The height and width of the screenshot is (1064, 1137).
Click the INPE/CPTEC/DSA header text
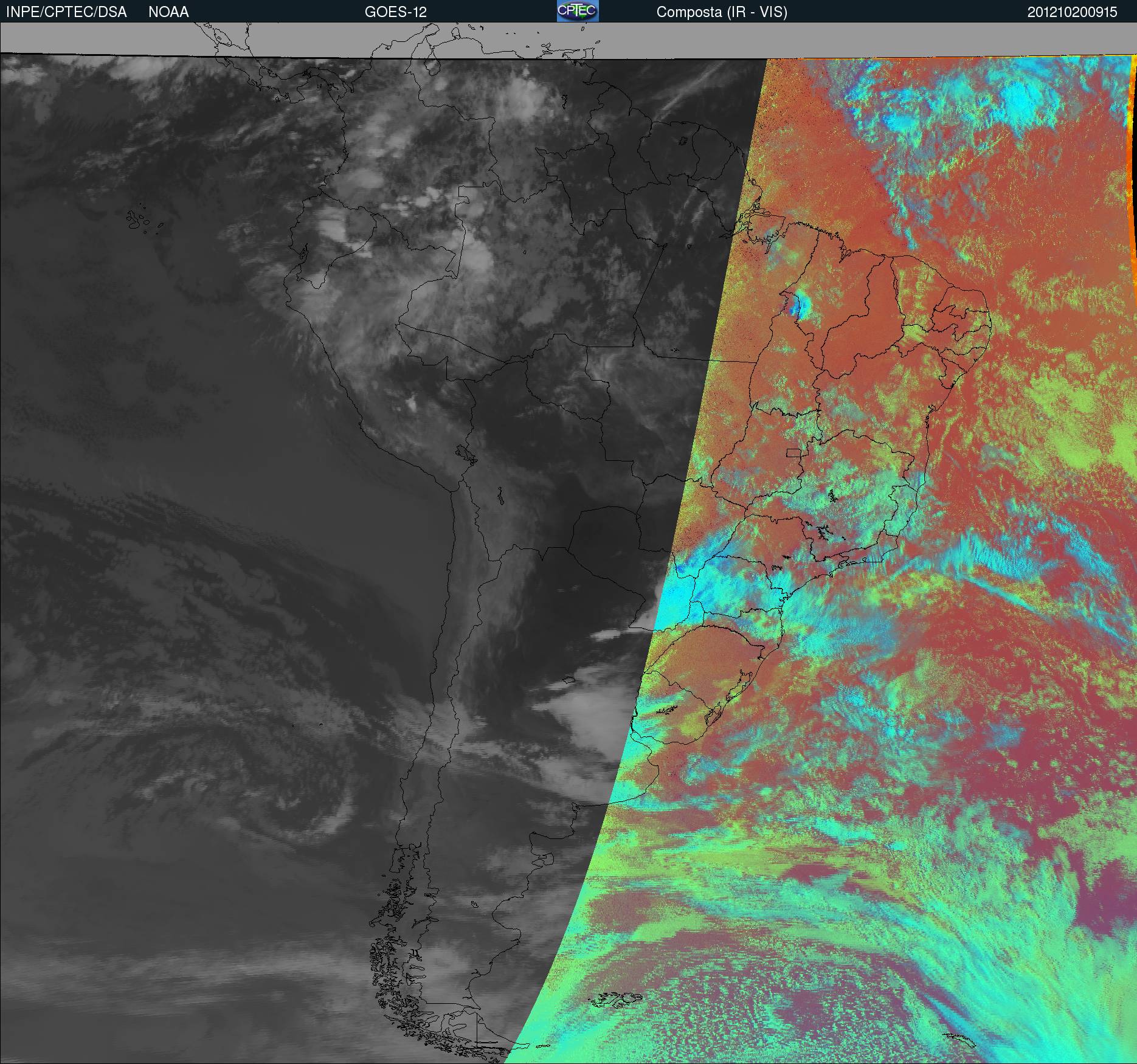pyautogui.click(x=66, y=12)
